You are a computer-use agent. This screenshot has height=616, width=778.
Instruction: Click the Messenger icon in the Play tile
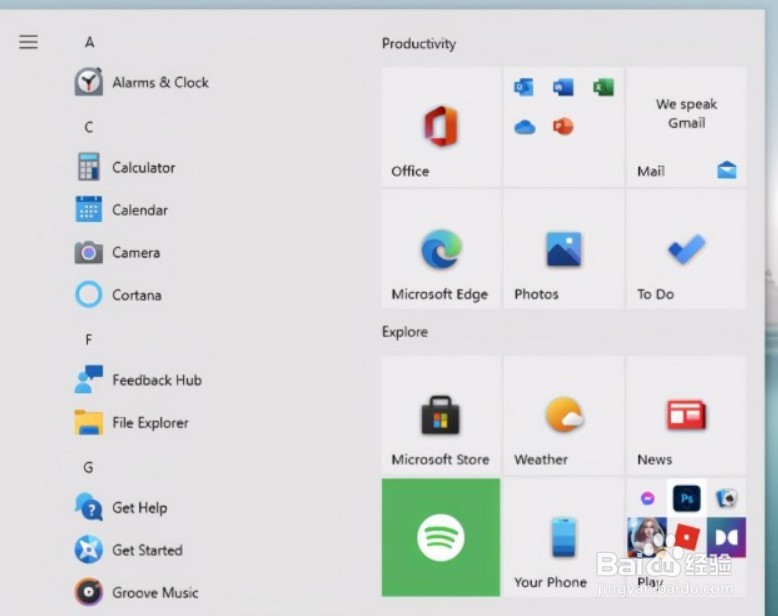[647, 498]
